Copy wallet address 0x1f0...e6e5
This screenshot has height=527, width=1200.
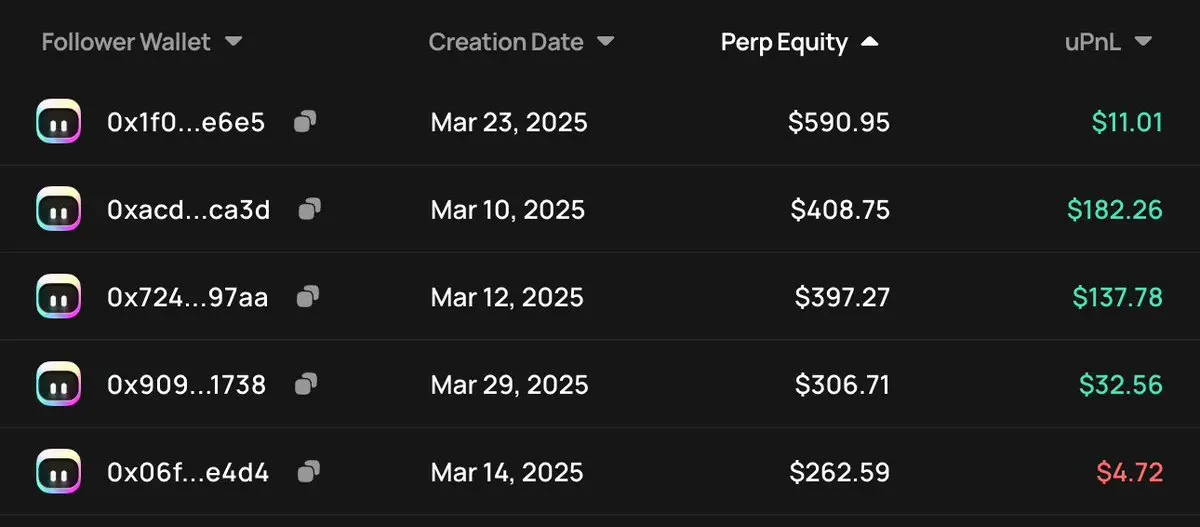[x=305, y=122]
